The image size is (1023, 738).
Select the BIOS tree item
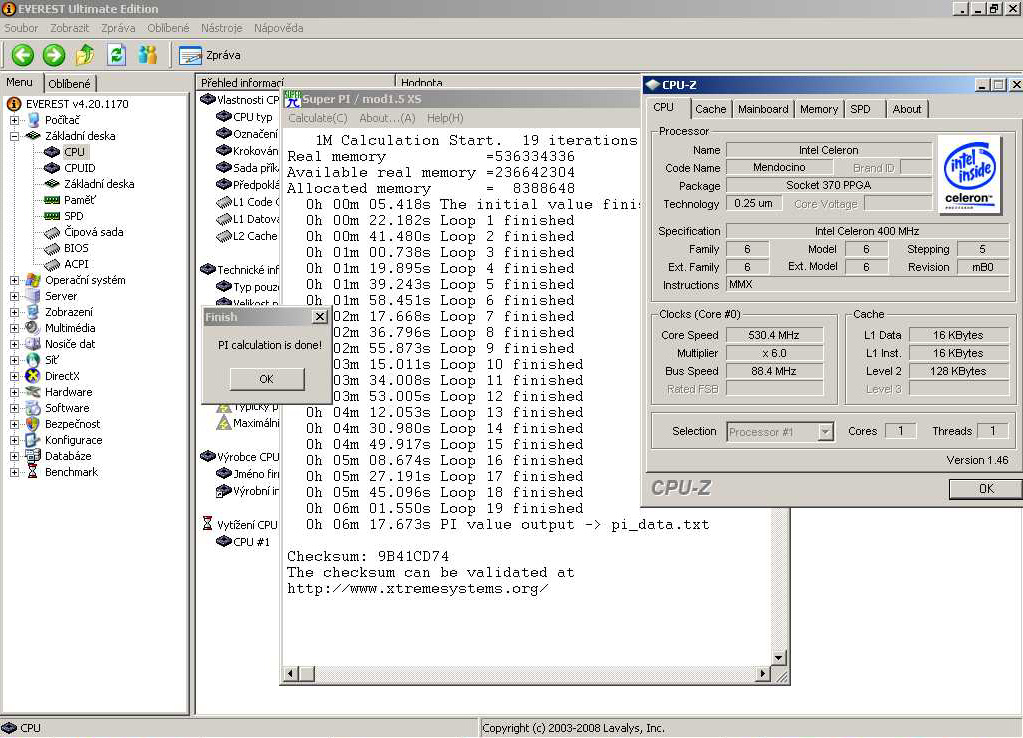tap(76, 248)
